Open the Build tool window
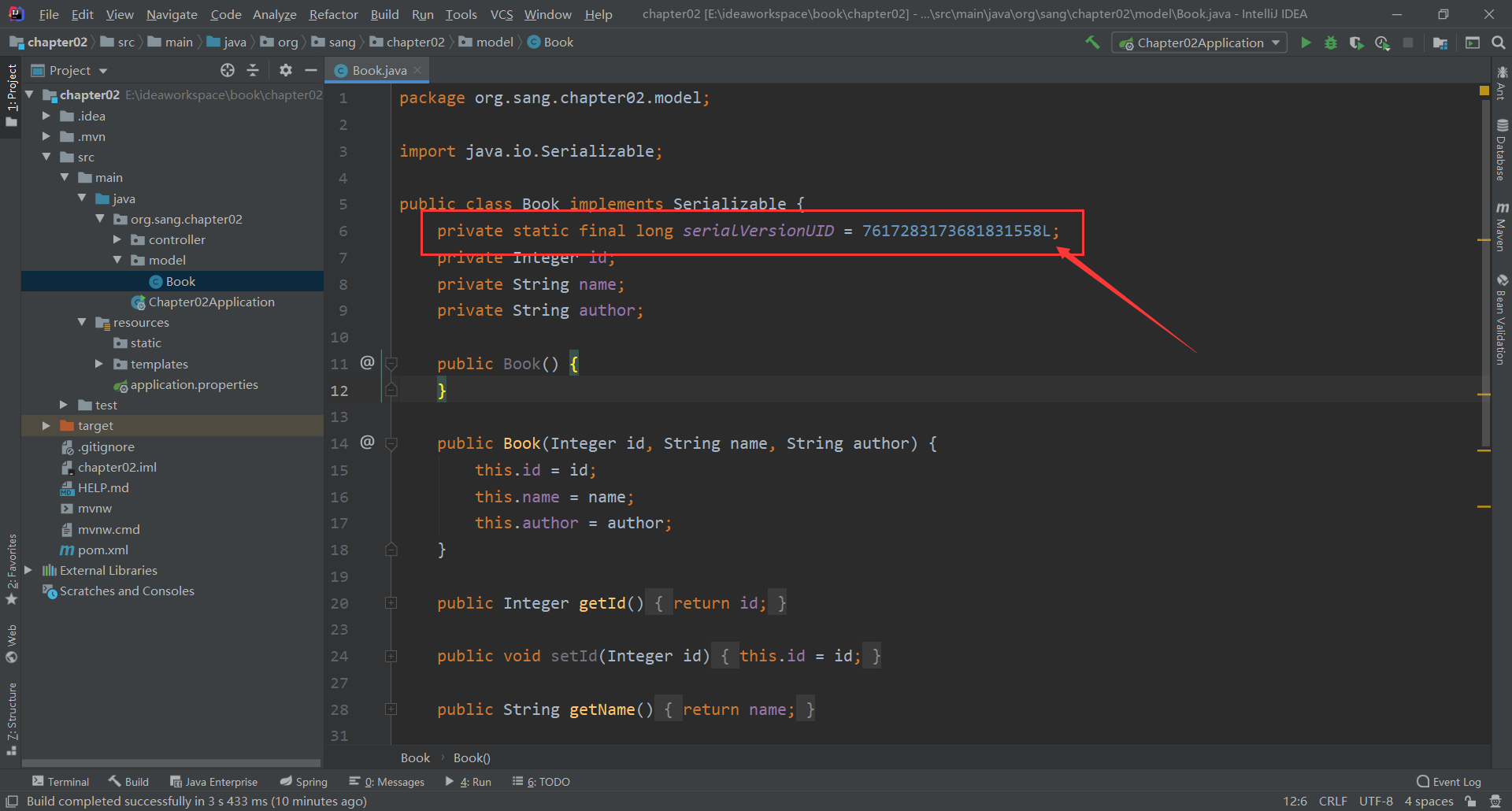This screenshot has width=1512, height=811. [129, 781]
